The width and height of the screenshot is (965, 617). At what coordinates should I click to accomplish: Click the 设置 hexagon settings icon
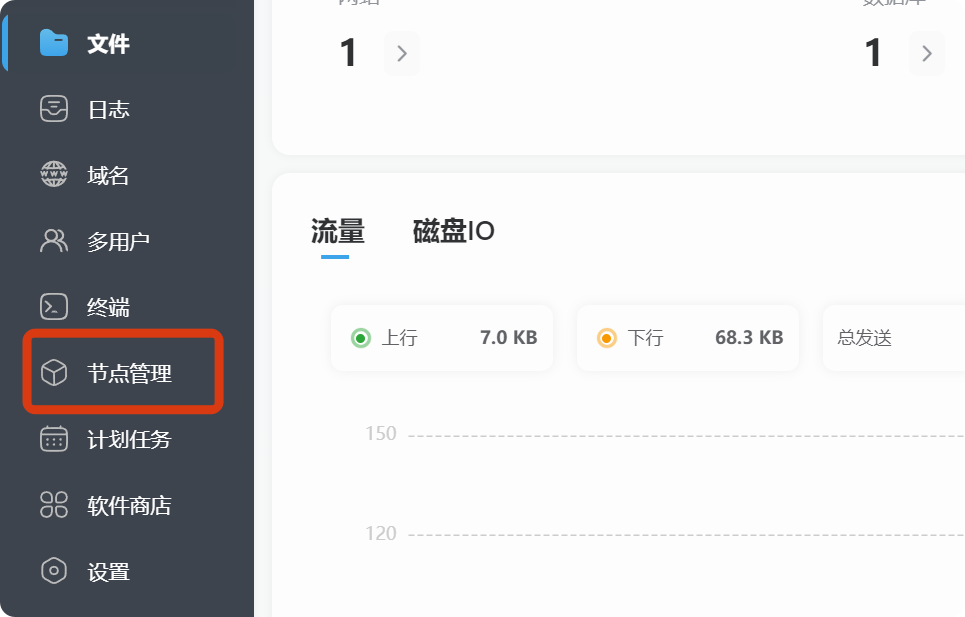(x=53, y=571)
